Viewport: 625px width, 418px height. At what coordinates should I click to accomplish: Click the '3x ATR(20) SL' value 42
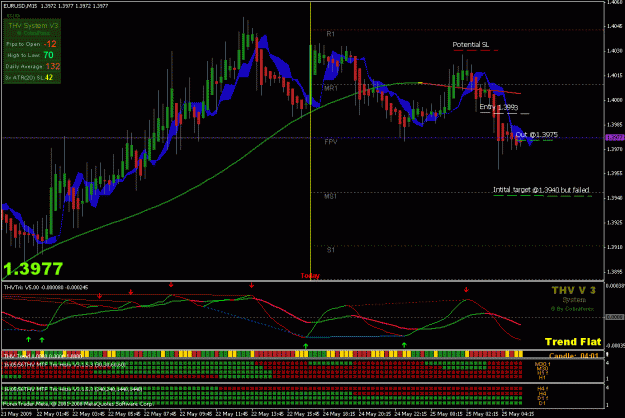click(x=49, y=77)
